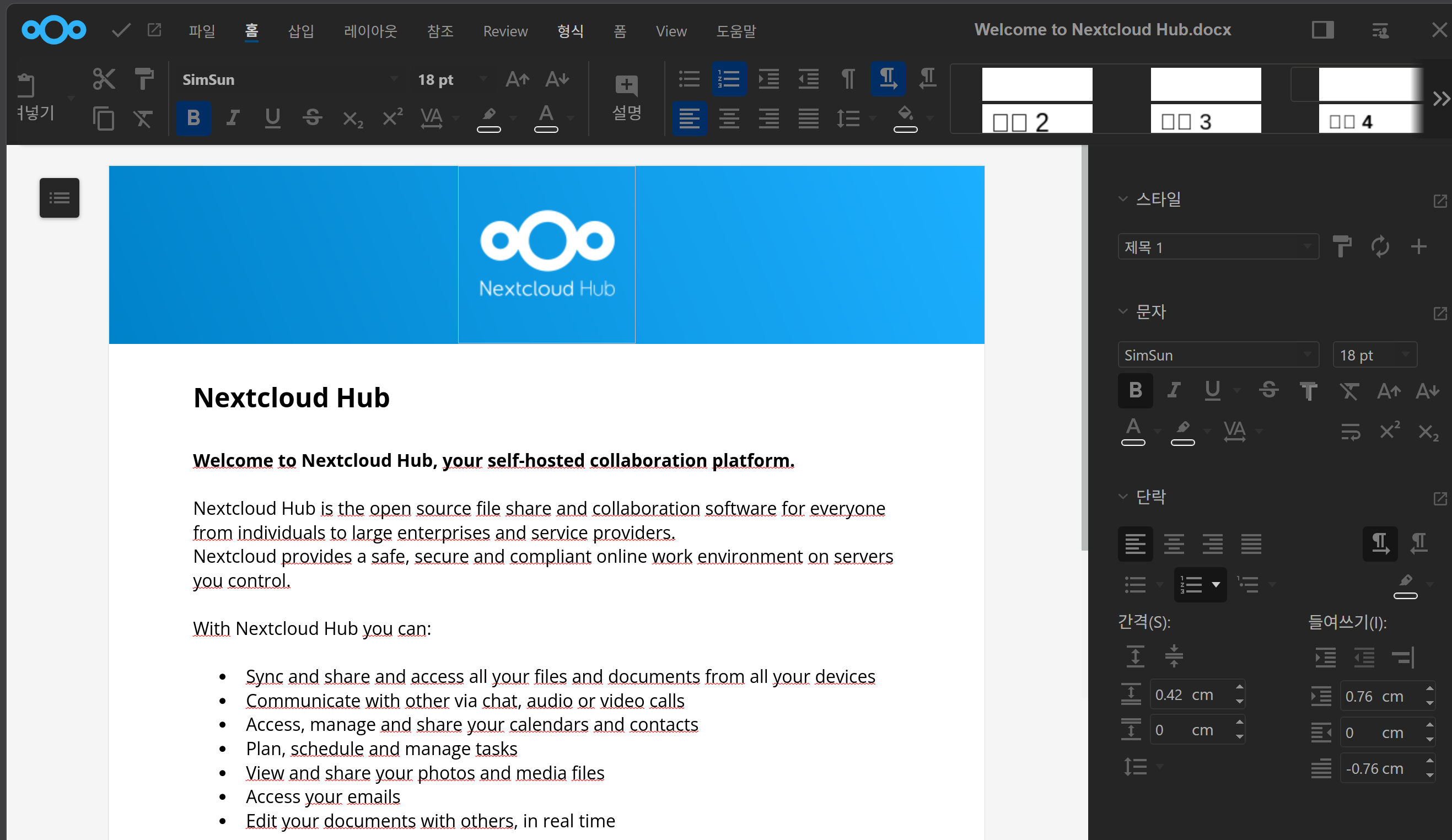Click the shadow text icon in sidebar
1452x840 pixels.
coord(1309,391)
